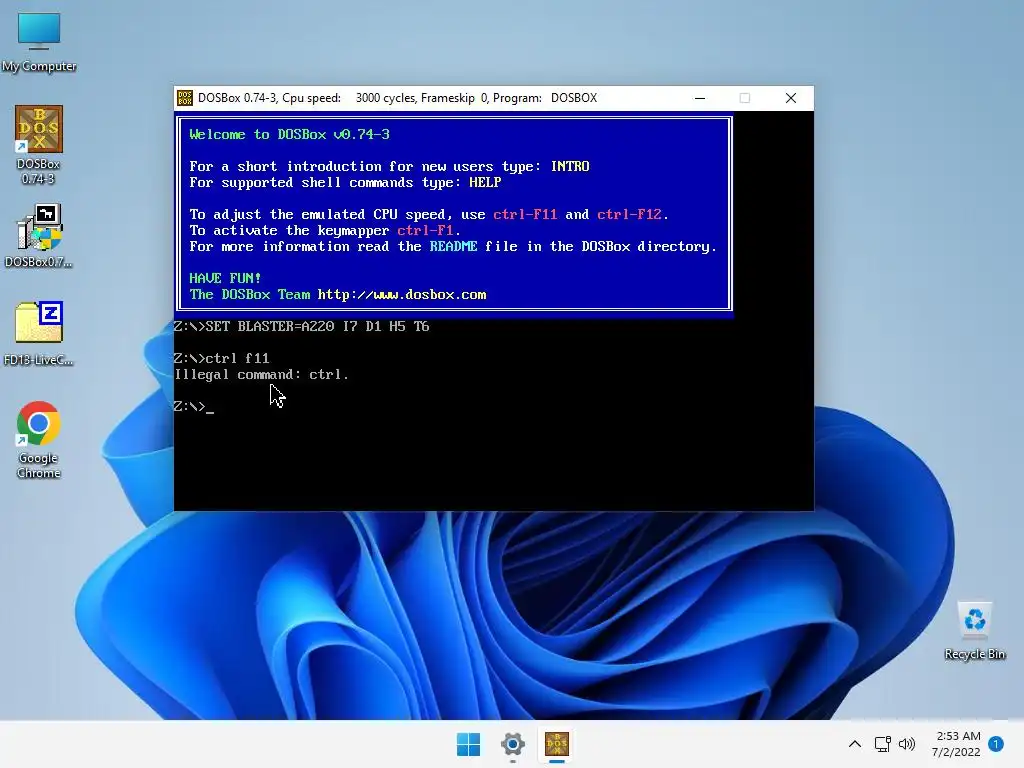Image resolution: width=1024 pixels, height=768 pixels.
Task: Open the Windows Start menu
Action: click(x=468, y=744)
